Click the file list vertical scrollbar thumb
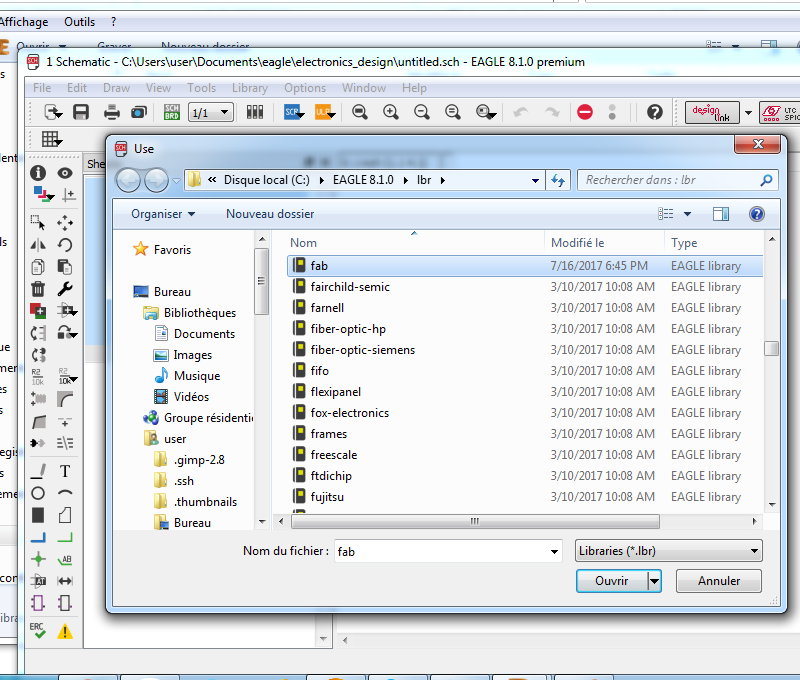The image size is (800, 680). 771,348
